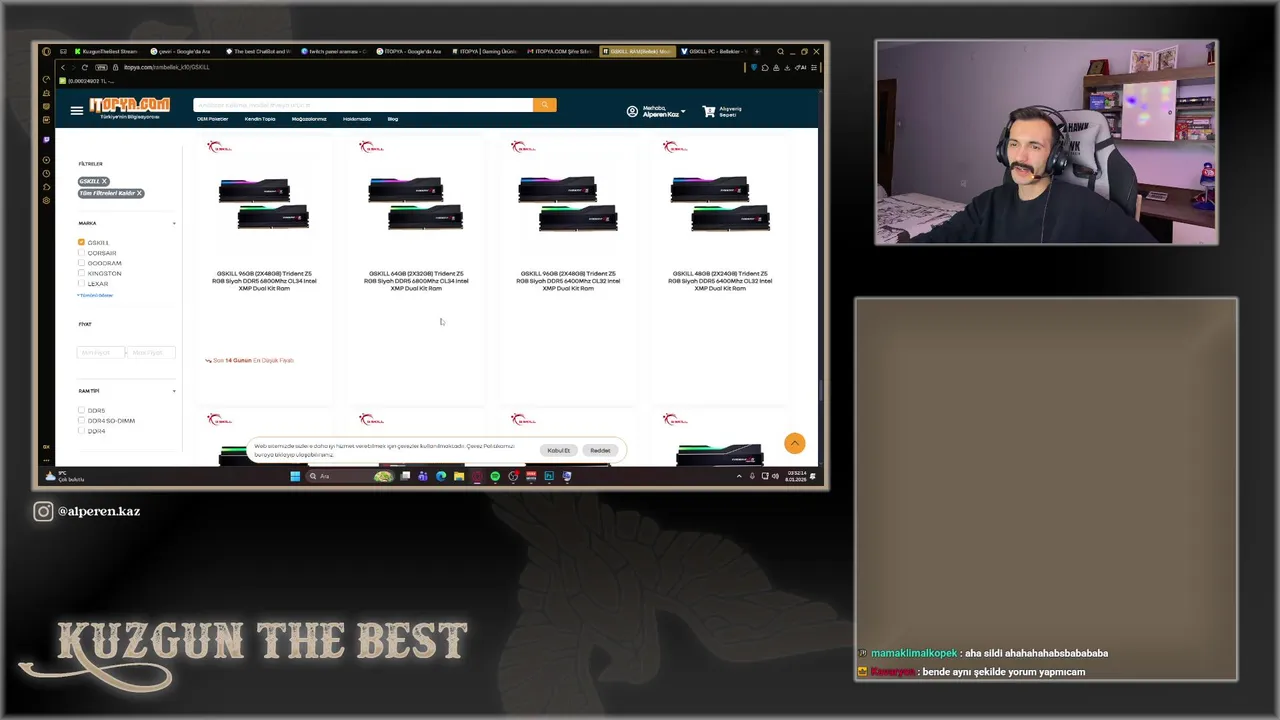The height and width of the screenshot is (720, 1280).
Task: Open Photoshop from the taskbar
Action: pos(549,476)
